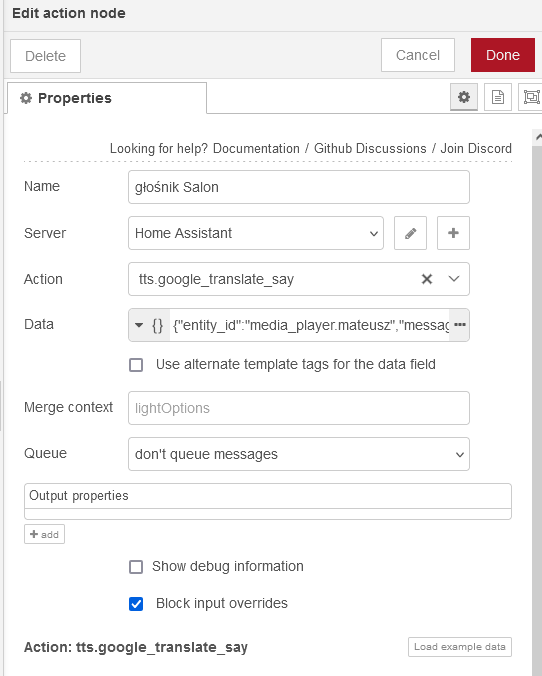Open node properties gear icon
This screenshot has width=542, height=676.
464,97
